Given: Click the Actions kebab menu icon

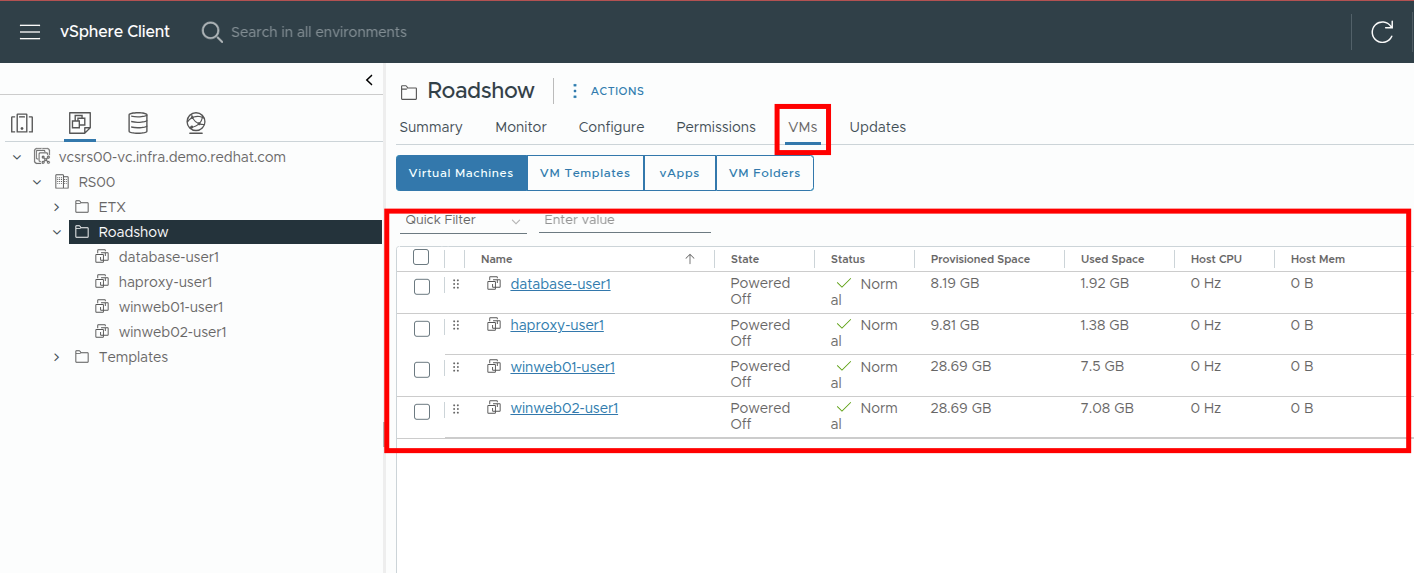Looking at the screenshot, I should click(574, 91).
